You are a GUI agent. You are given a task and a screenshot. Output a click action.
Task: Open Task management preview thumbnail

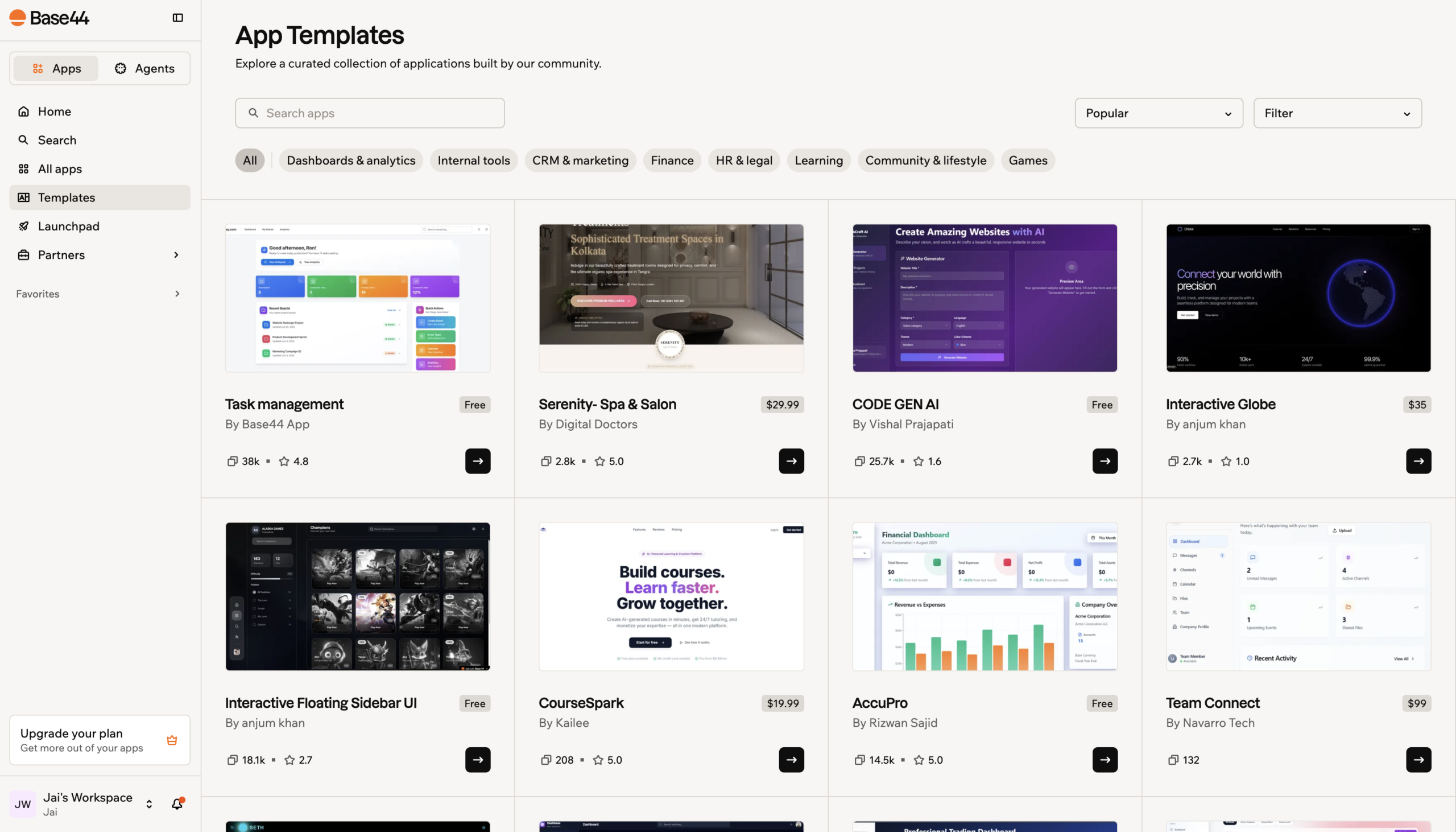(x=357, y=298)
